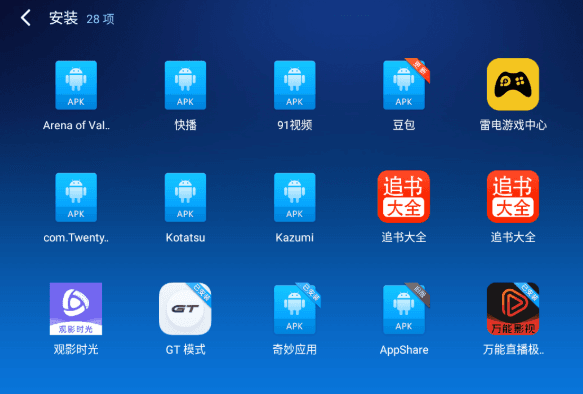Click the 快播 label text
This screenshot has height=394, width=583.
click(185, 125)
